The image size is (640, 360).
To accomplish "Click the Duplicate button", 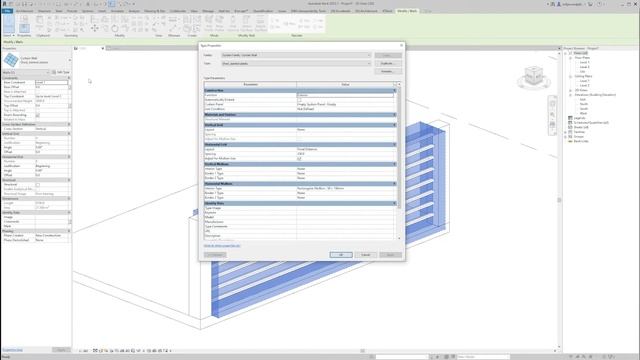I will [x=388, y=64].
